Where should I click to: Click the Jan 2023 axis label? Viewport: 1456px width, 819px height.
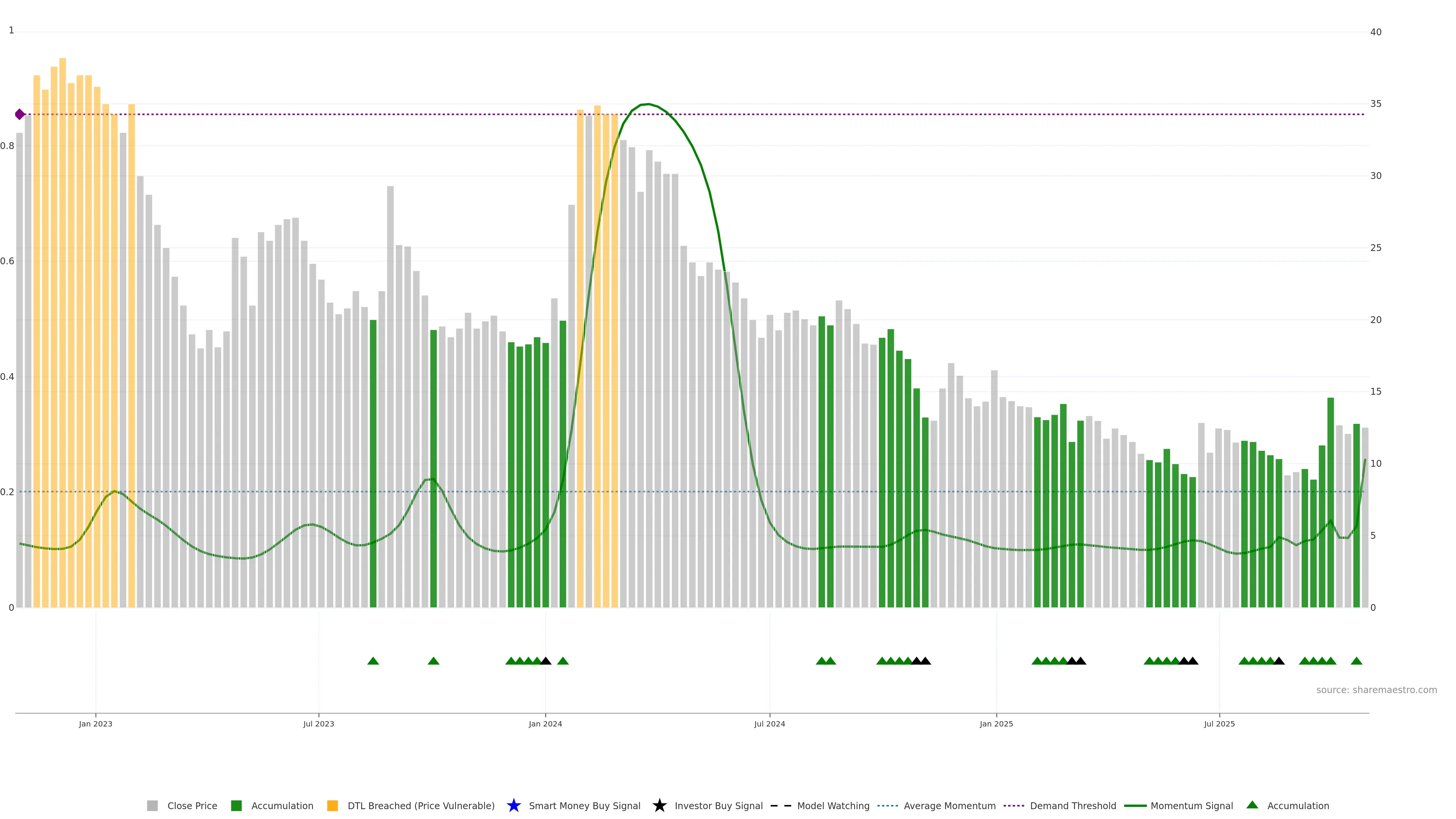click(x=96, y=723)
